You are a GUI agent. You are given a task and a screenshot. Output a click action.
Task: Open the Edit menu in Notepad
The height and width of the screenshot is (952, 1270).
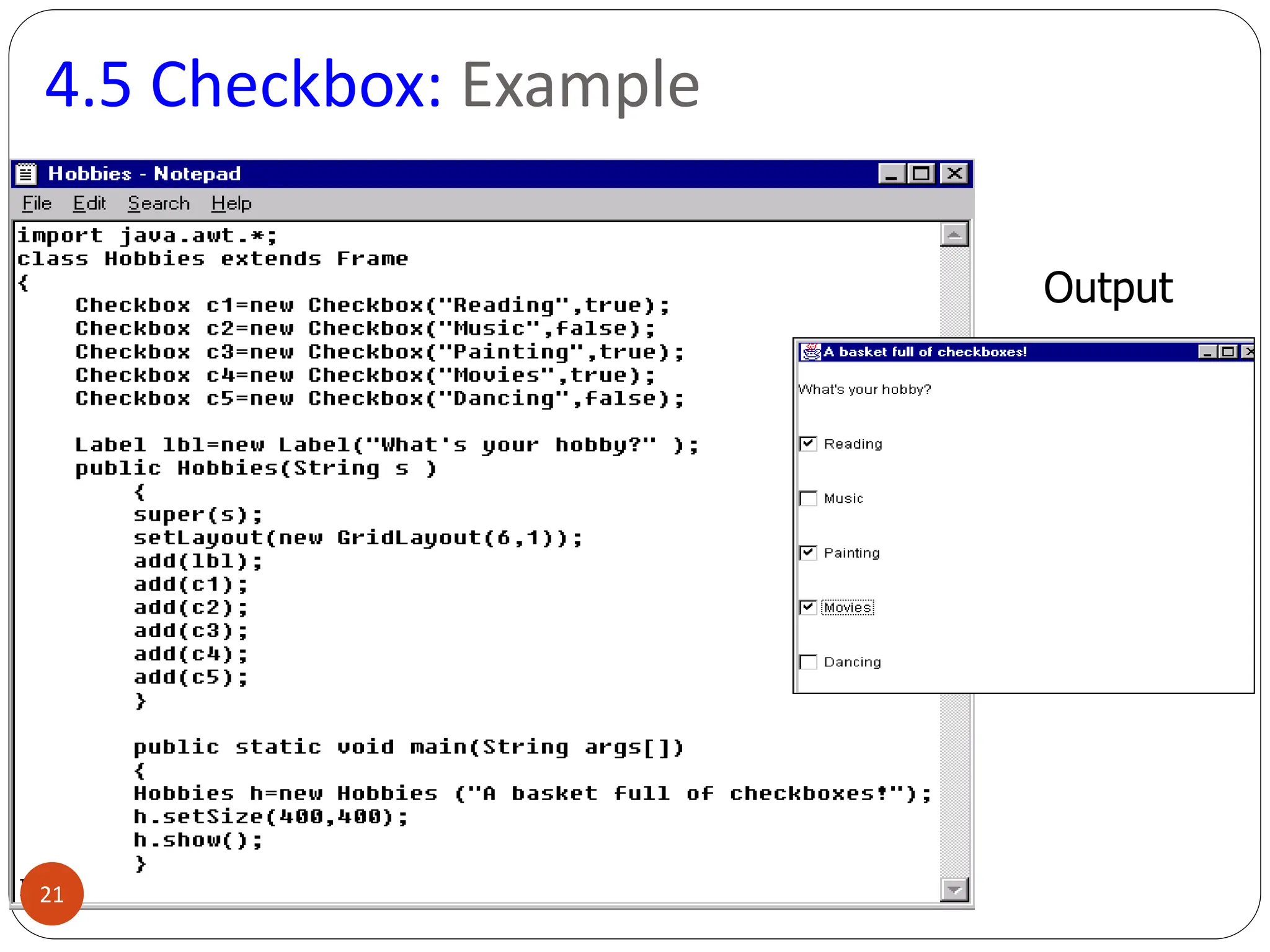tap(89, 203)
